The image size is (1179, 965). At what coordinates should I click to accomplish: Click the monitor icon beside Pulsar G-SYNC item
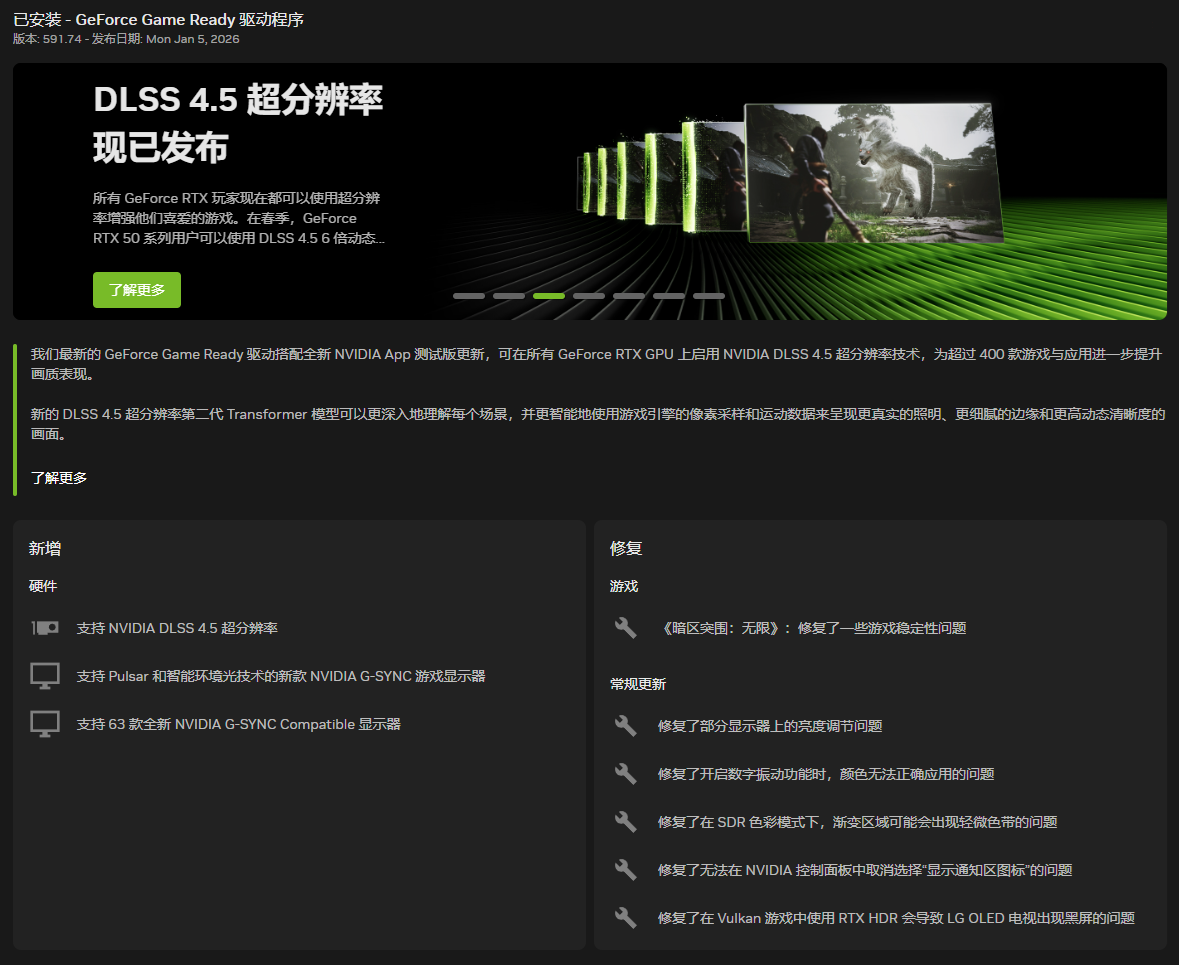tap(45, 675)
